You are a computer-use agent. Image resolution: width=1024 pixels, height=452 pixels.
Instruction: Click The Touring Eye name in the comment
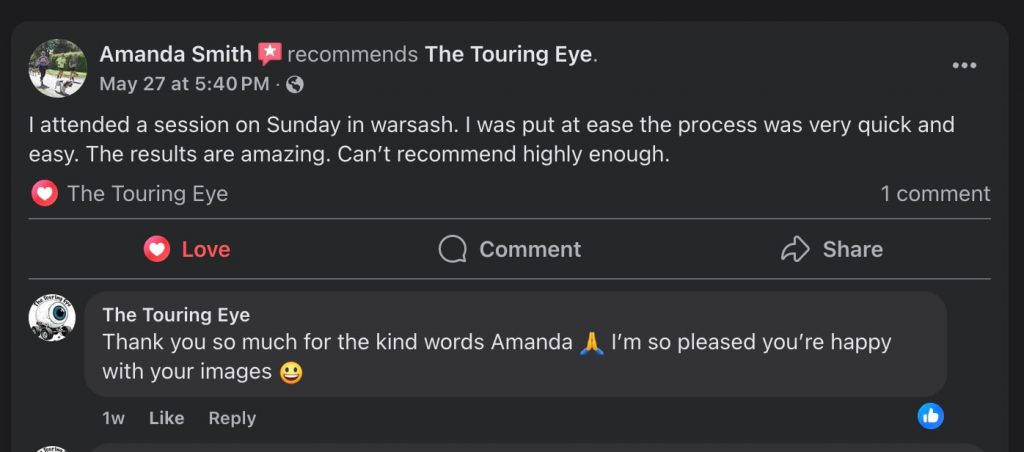[x=176, y=315]
